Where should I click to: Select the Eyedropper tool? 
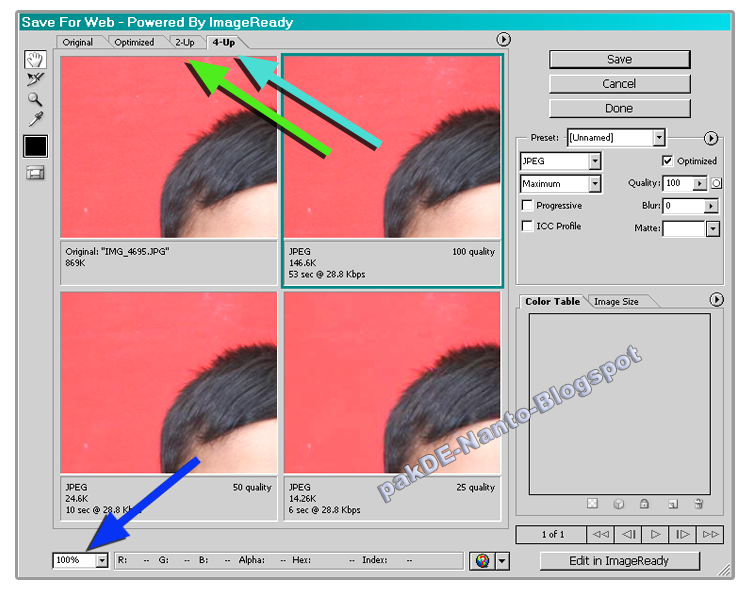coord(36,119)
